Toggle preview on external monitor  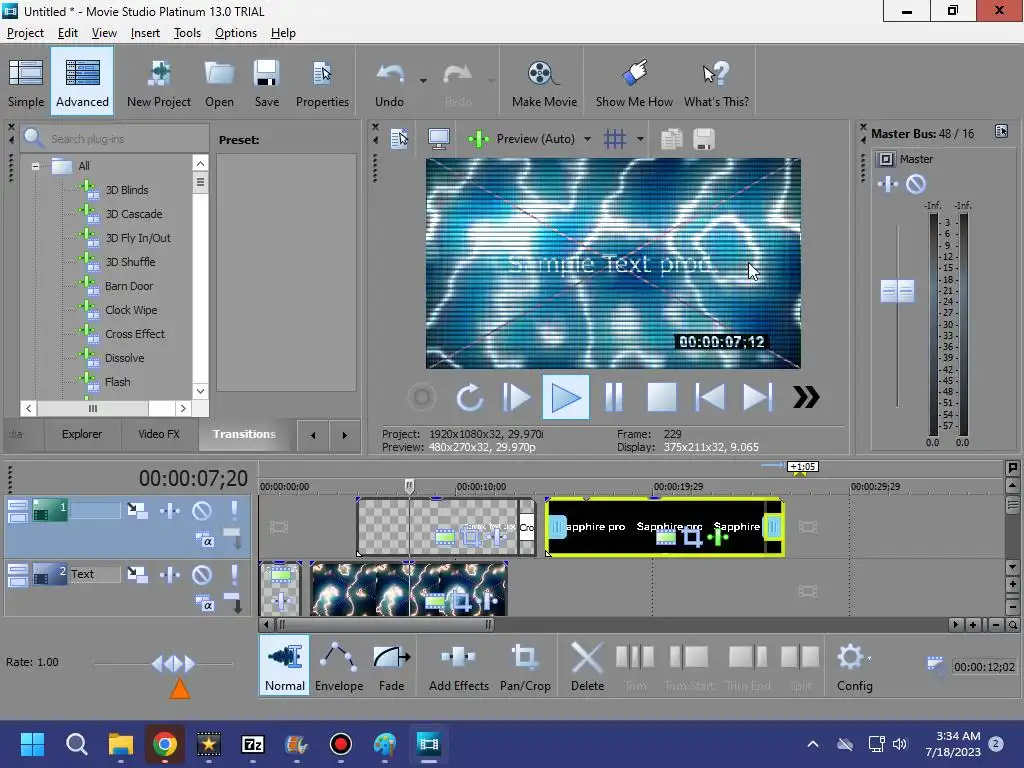coord(438,139)
